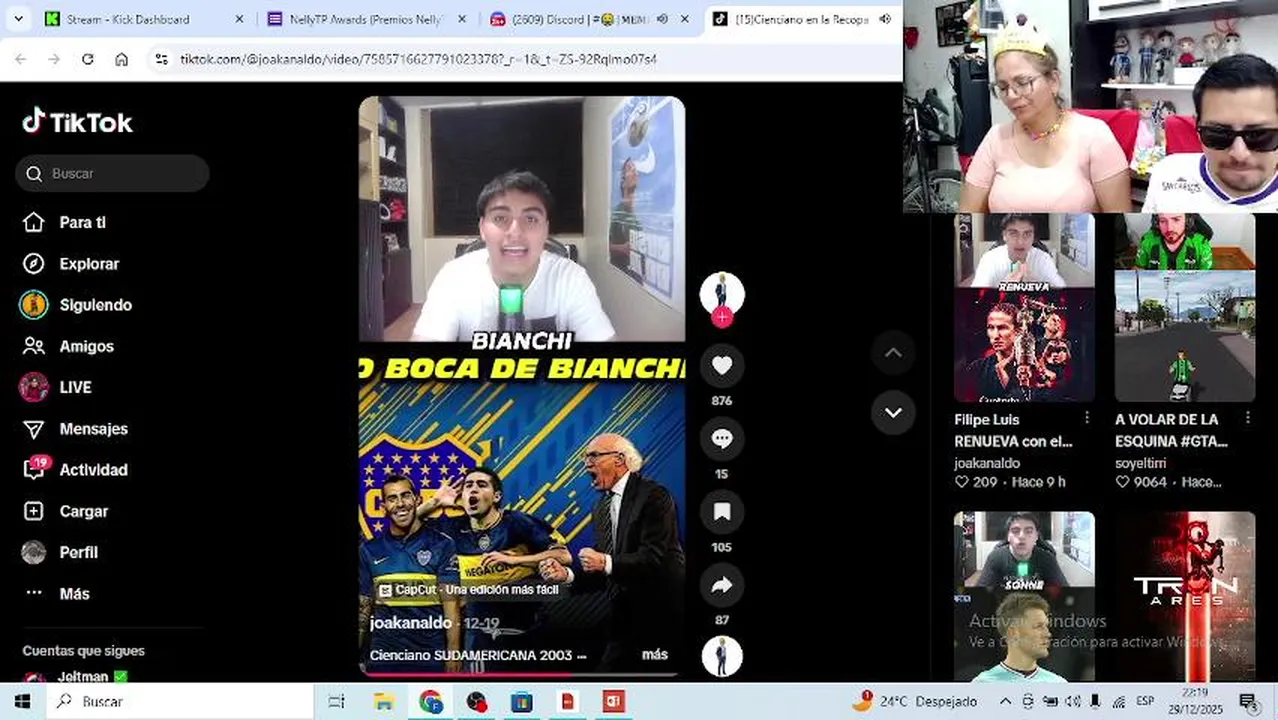Viewport: 1278px width, 720px height.
Task: Mute the TikTok tab audio
Action: point(885,19)
